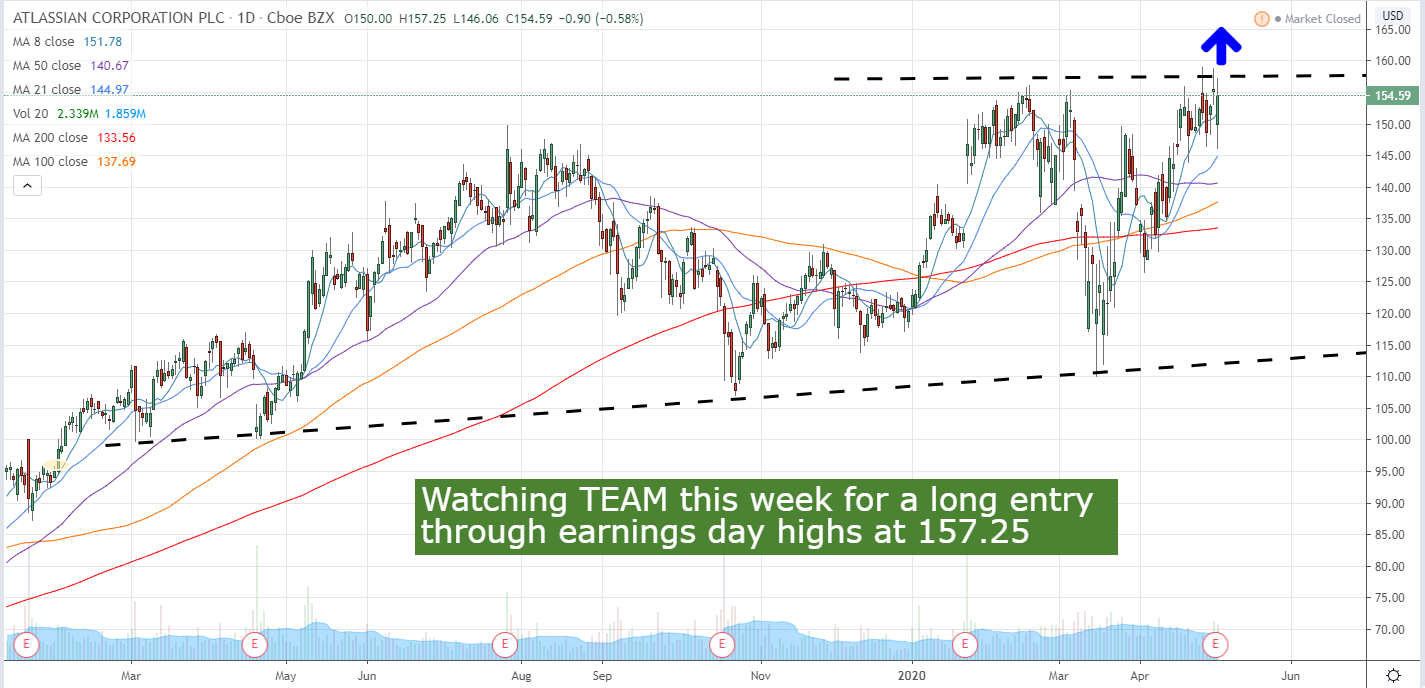Select the Vol 20 indicator legend
Image resolution: width=1425 pixels, height=688 pixels.
click(x=77, y=114)
